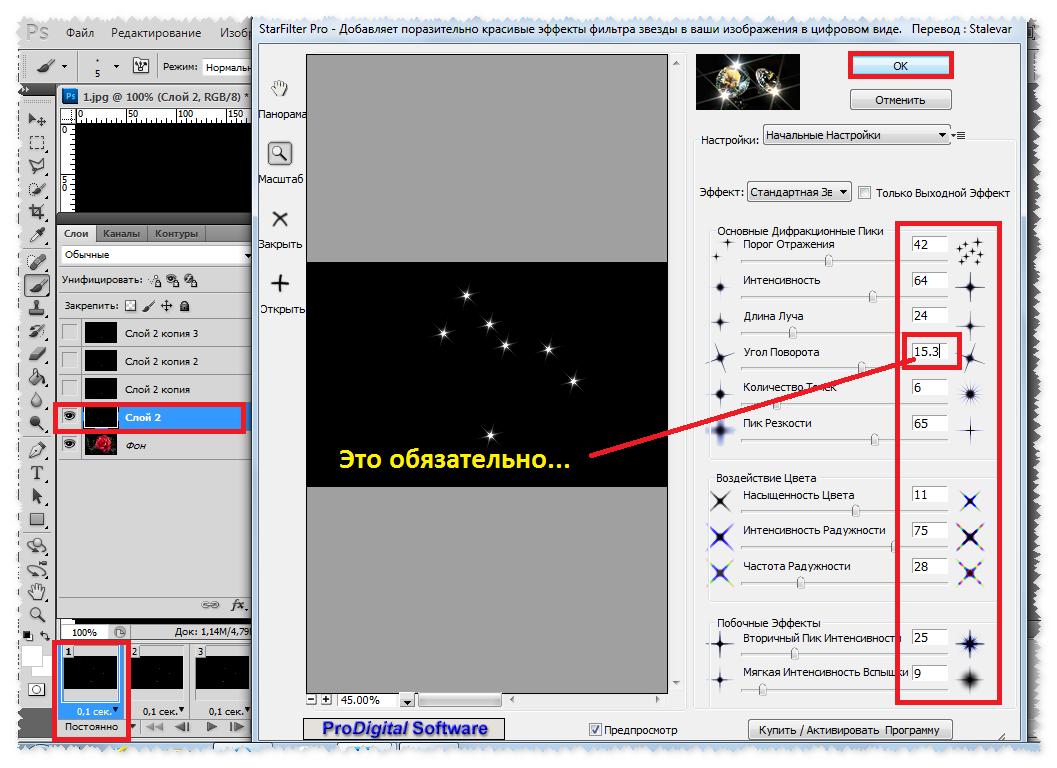1057x768 pixels.
Task: Toggle lock transparent pixels box
Action: point(131,306)
